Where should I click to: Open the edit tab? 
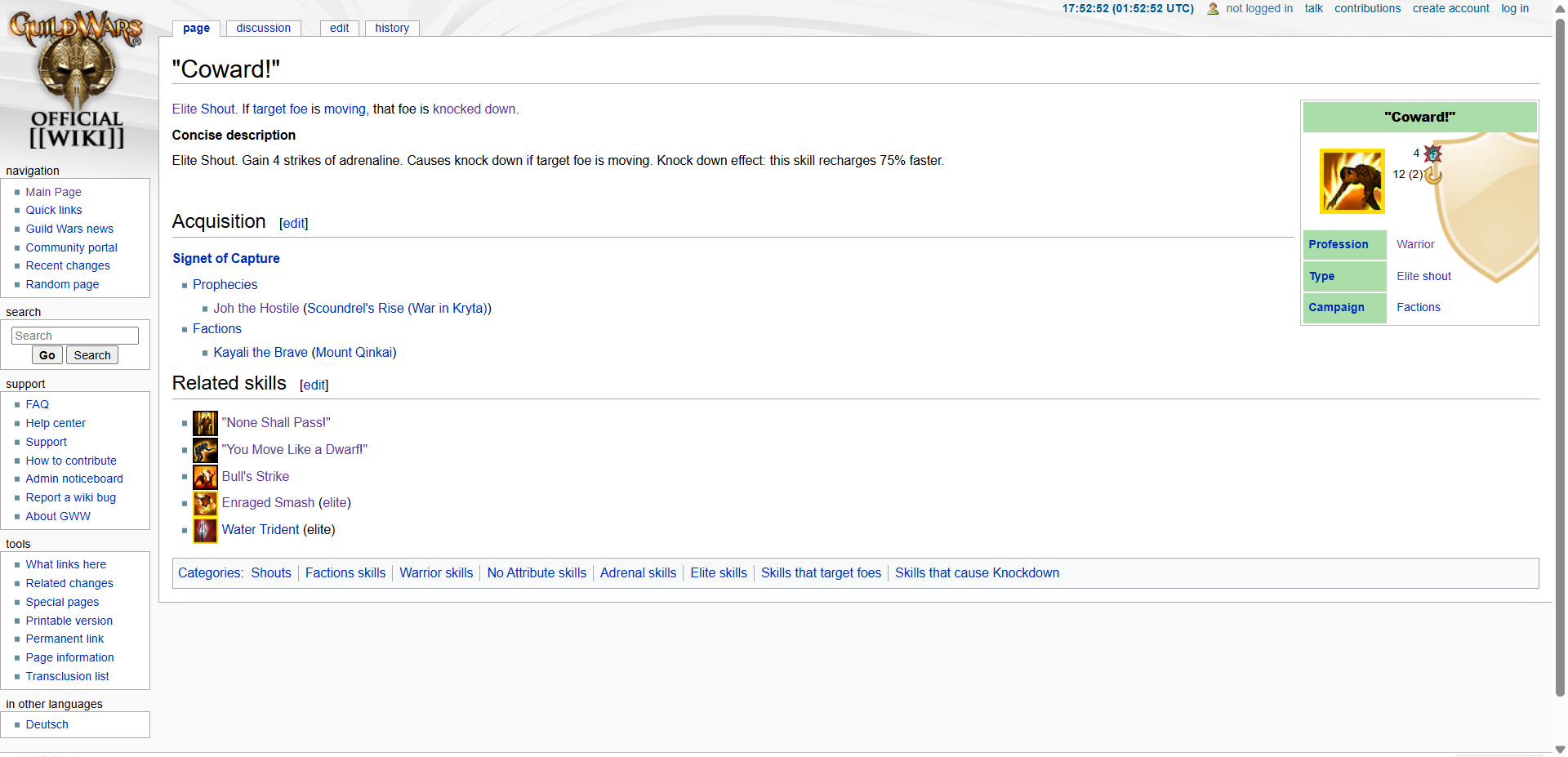point(339,28)
